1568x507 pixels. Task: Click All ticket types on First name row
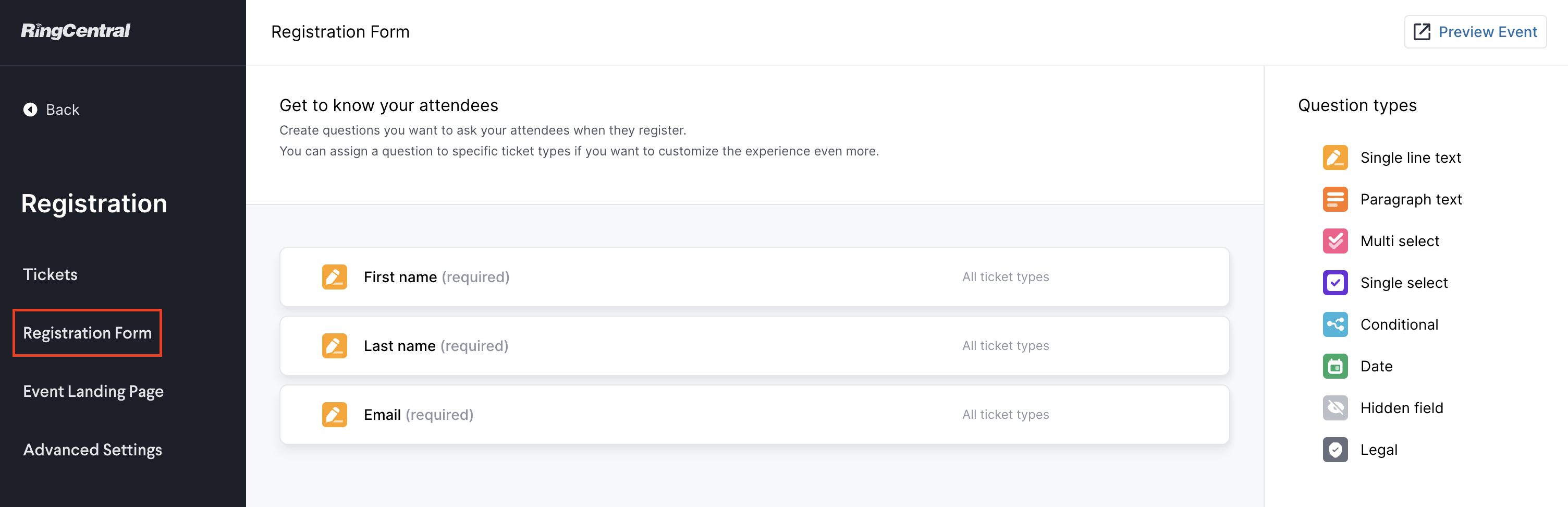click(x=1005, y=276)
